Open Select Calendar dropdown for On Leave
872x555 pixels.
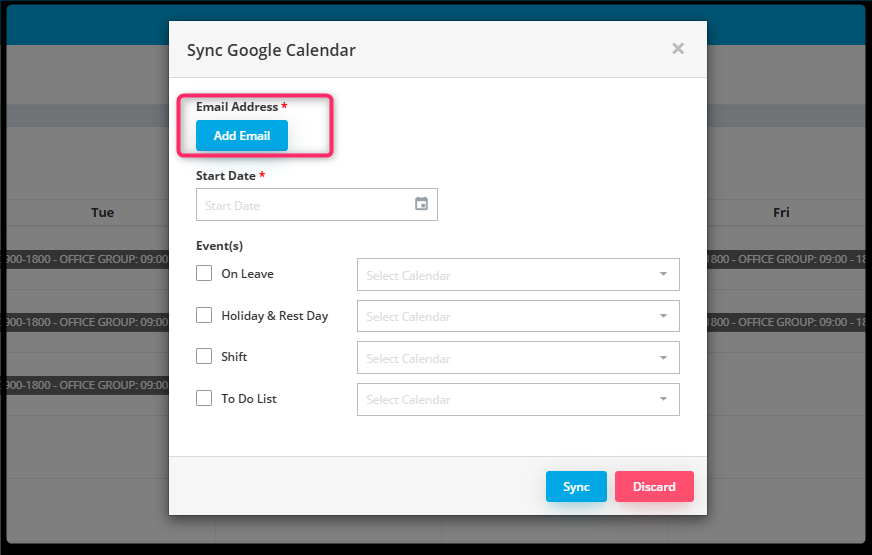pos(518,274)
